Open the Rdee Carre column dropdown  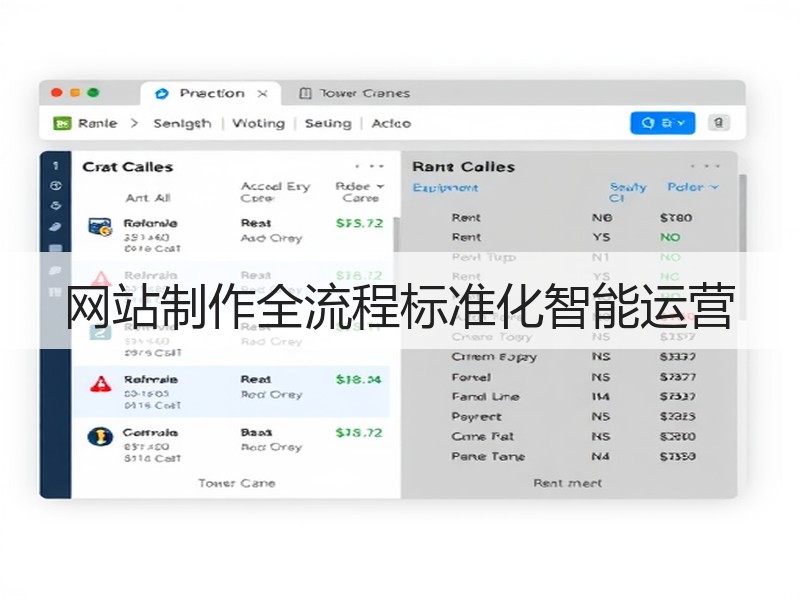360,192
